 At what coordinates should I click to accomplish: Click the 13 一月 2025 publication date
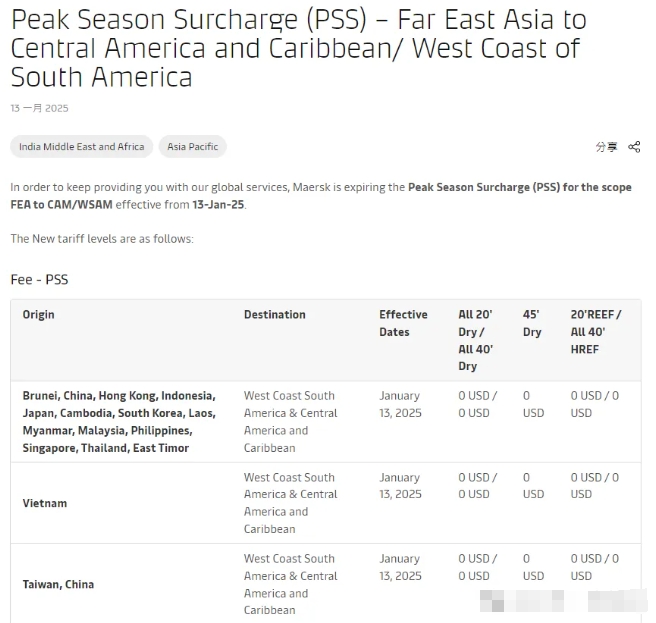tap(39, 108)
